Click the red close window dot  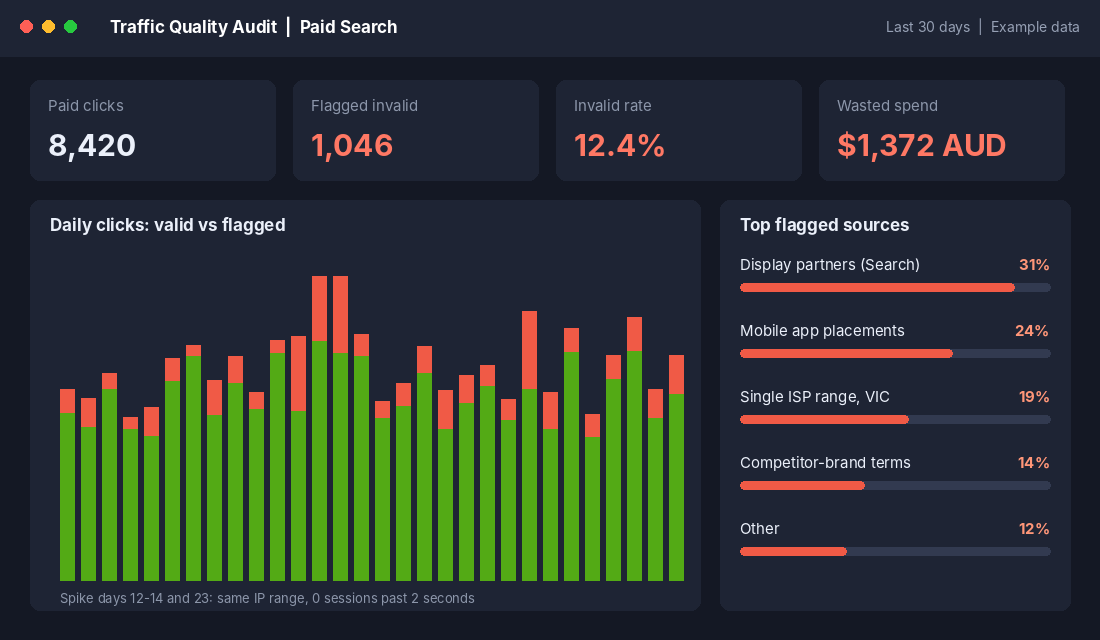pyautogui.click(x=27, y=27)
